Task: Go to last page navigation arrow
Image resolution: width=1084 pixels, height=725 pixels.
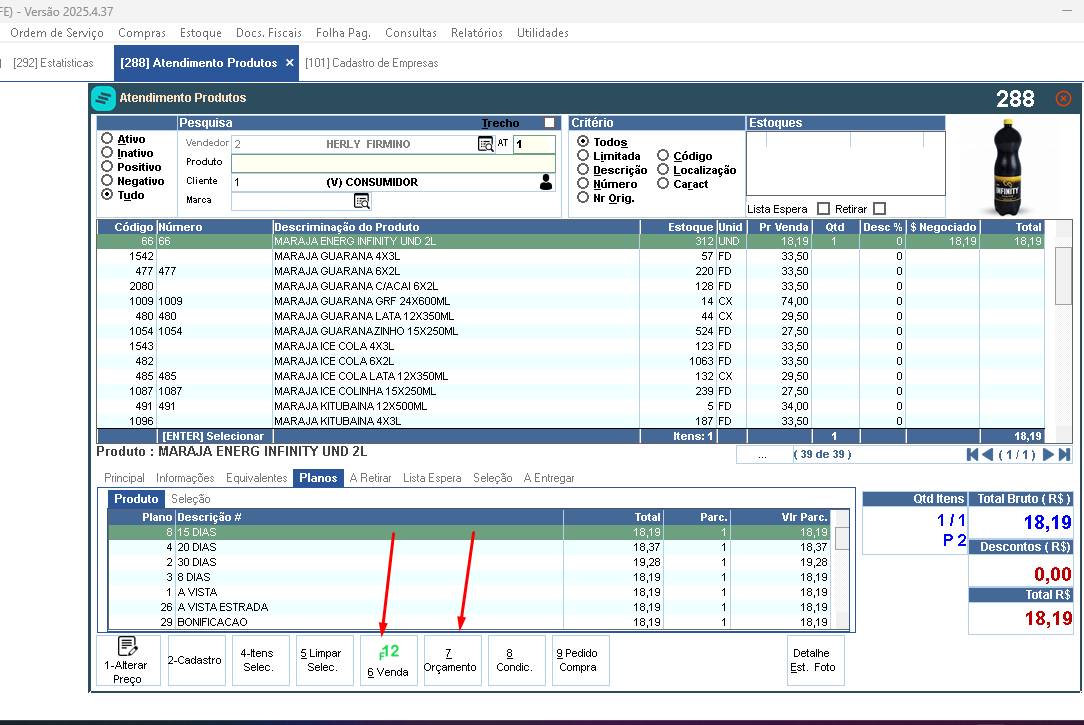Action: (x=1064, y=454)
